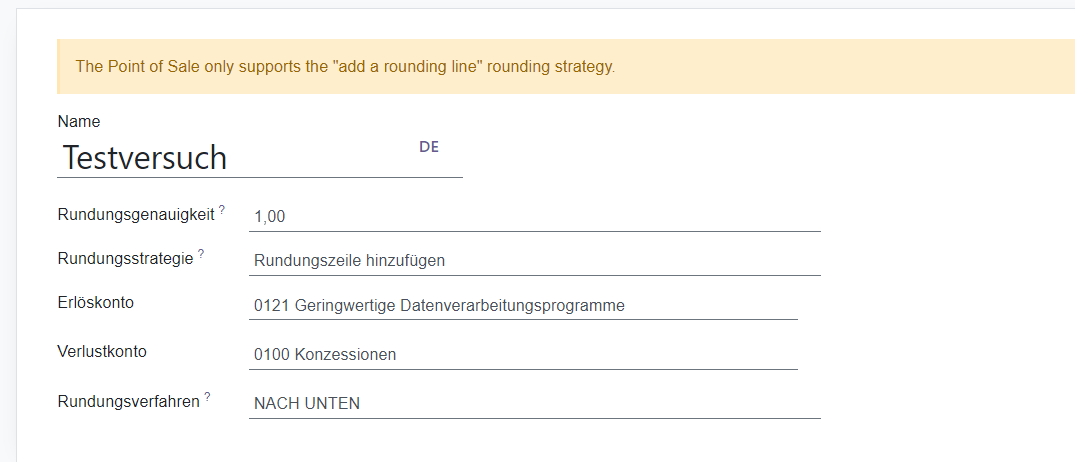Select the Rundungsstrategie label
This screenshot has height=462, width=1075.
[x=125, y=258]
